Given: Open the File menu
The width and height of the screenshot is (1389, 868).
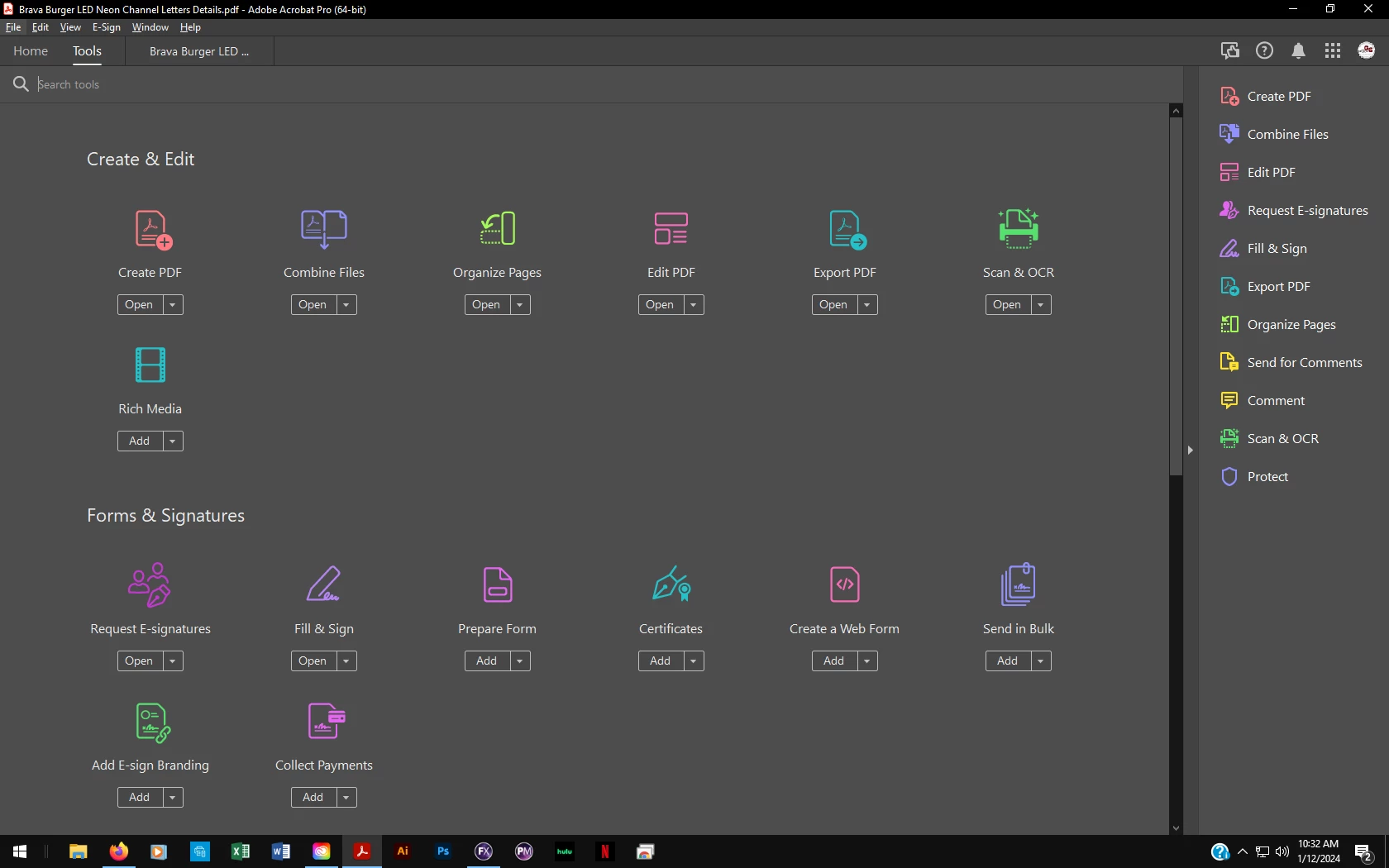Looking at the screenshot, I should [13, 27].
